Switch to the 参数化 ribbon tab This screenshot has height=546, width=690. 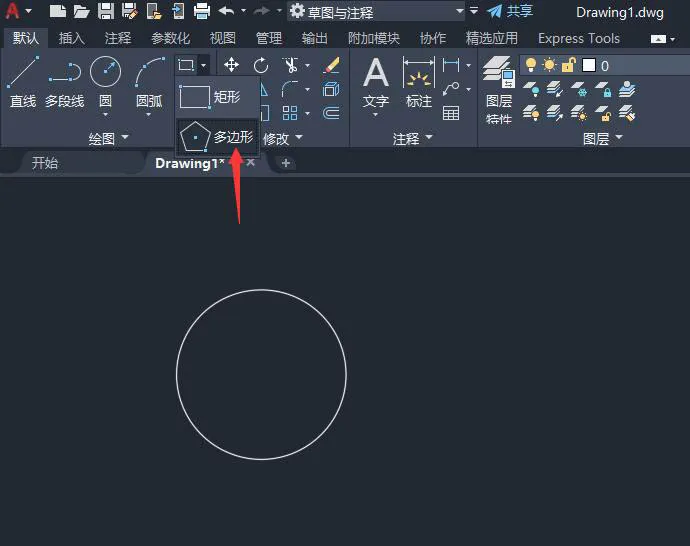point(171,38)
